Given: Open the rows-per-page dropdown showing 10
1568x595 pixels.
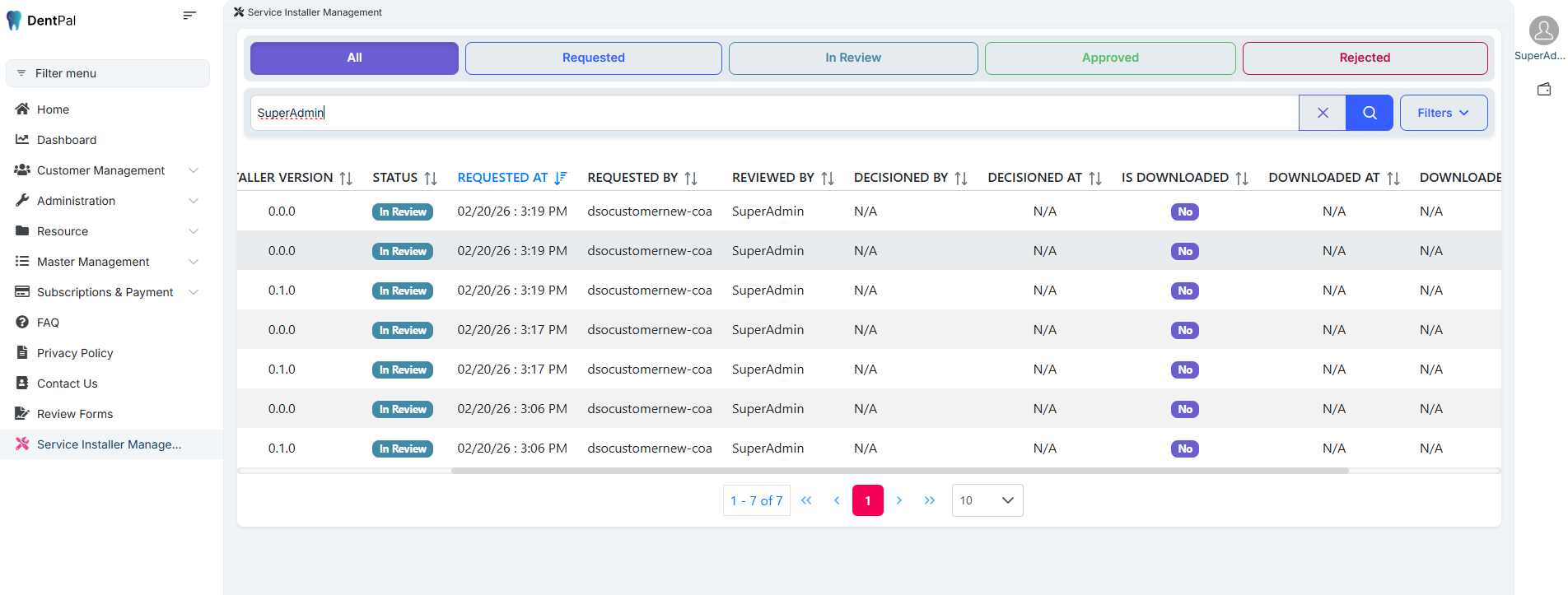Looking at the screenshot, I should click(987, 500).
